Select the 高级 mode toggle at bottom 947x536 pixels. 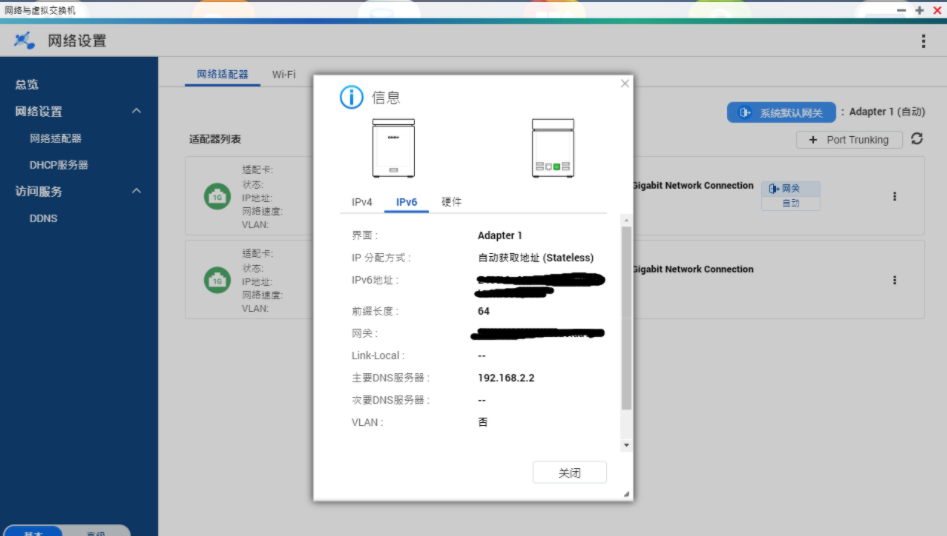[x=96, y=531]
